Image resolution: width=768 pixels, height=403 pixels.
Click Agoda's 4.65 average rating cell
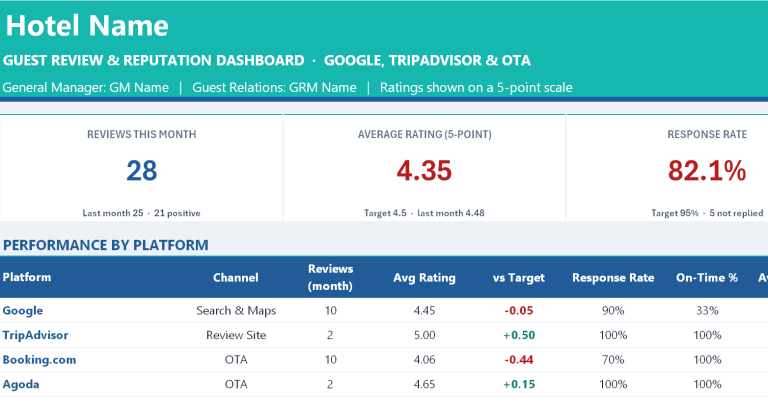pyautogui.click(x=424, y=384)
